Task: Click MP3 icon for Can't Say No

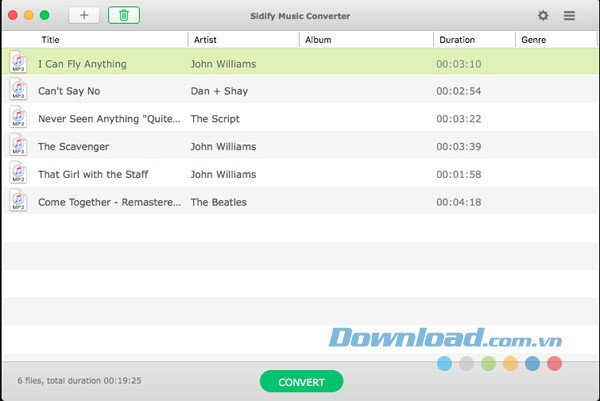Action: point(18,89)
